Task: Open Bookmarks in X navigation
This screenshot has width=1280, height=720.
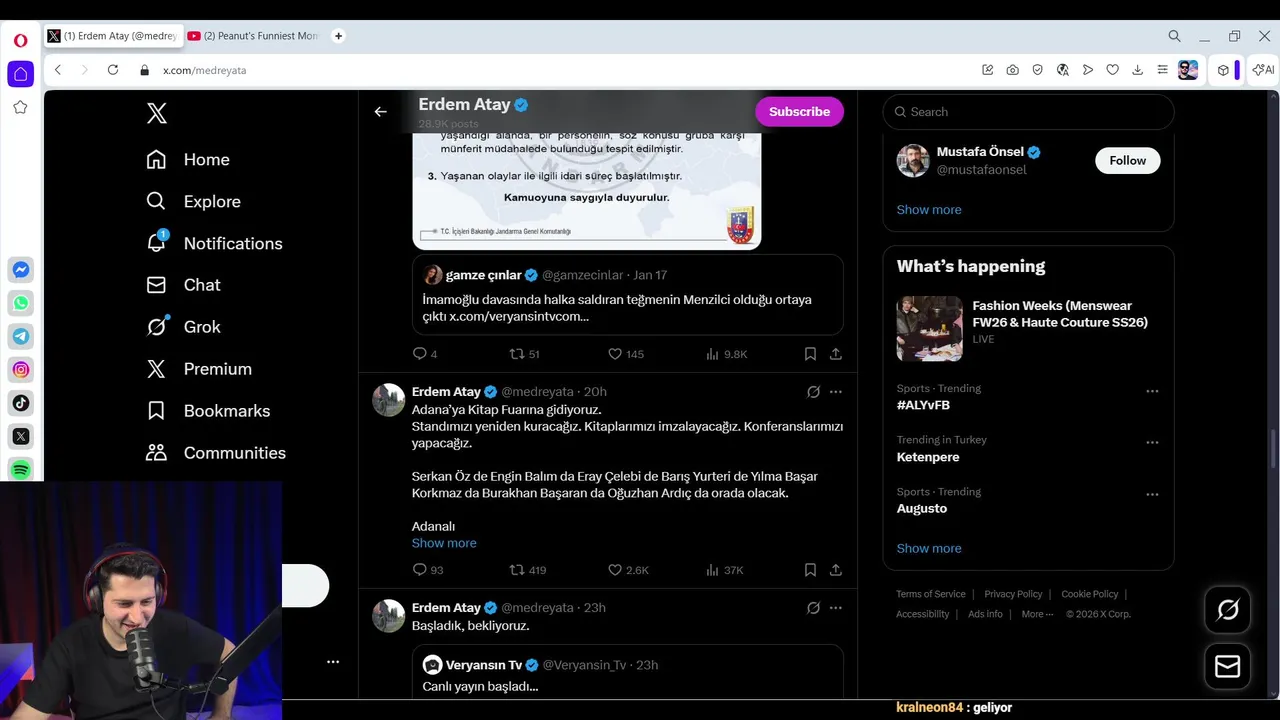Action: tap(208, 411)
